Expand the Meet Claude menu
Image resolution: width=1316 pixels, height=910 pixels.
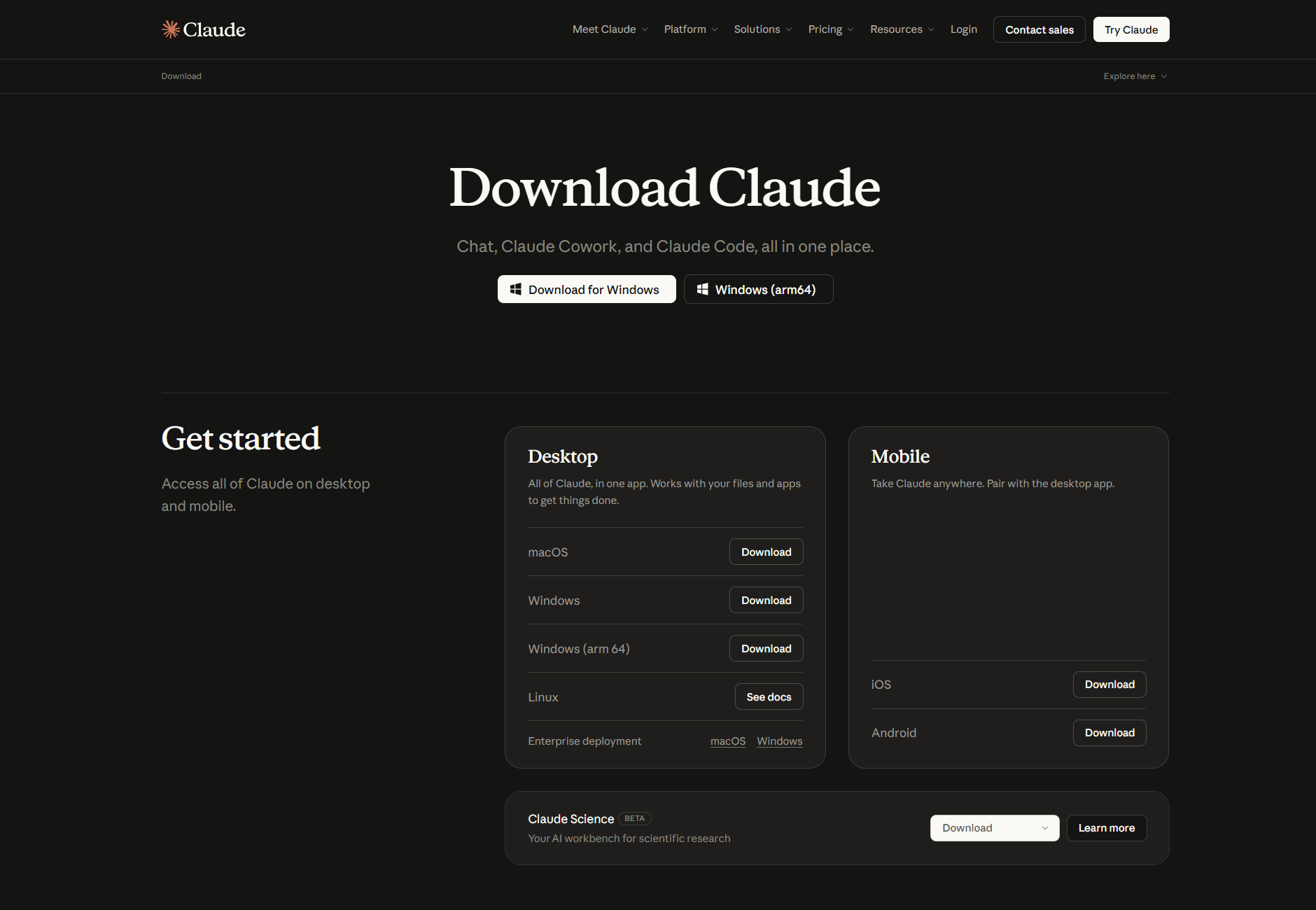610,29
